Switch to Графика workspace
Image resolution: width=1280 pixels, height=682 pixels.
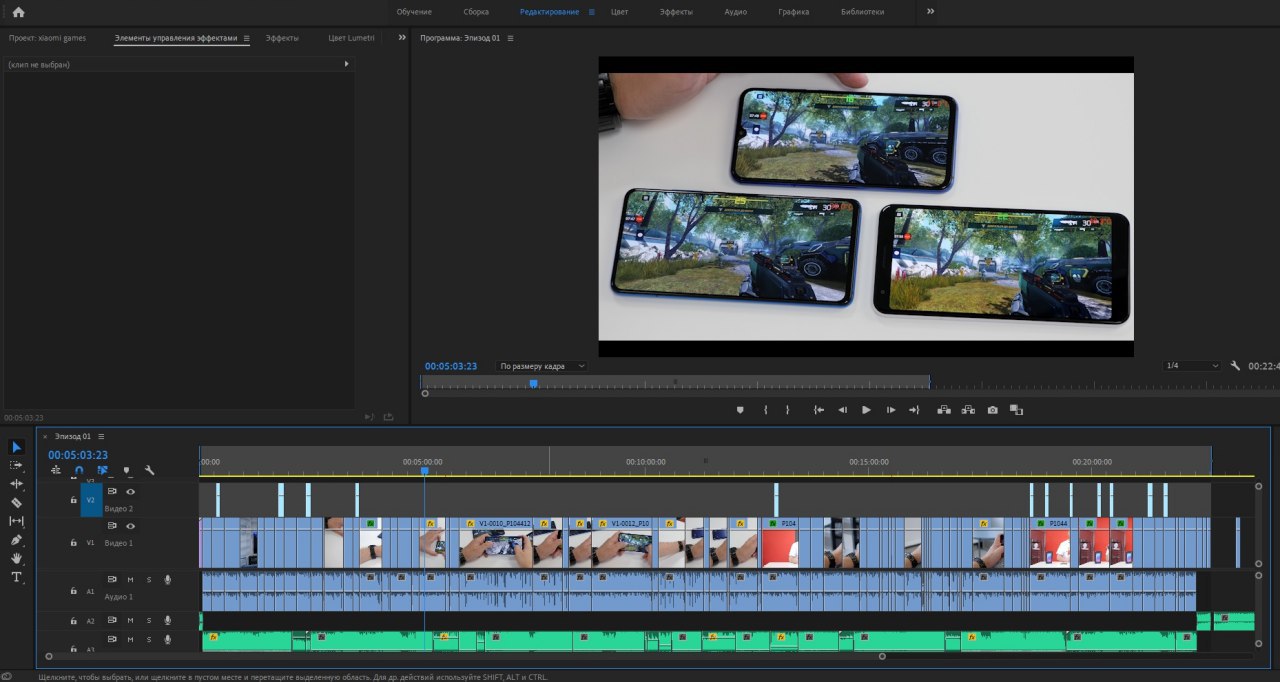coord(794,12)
